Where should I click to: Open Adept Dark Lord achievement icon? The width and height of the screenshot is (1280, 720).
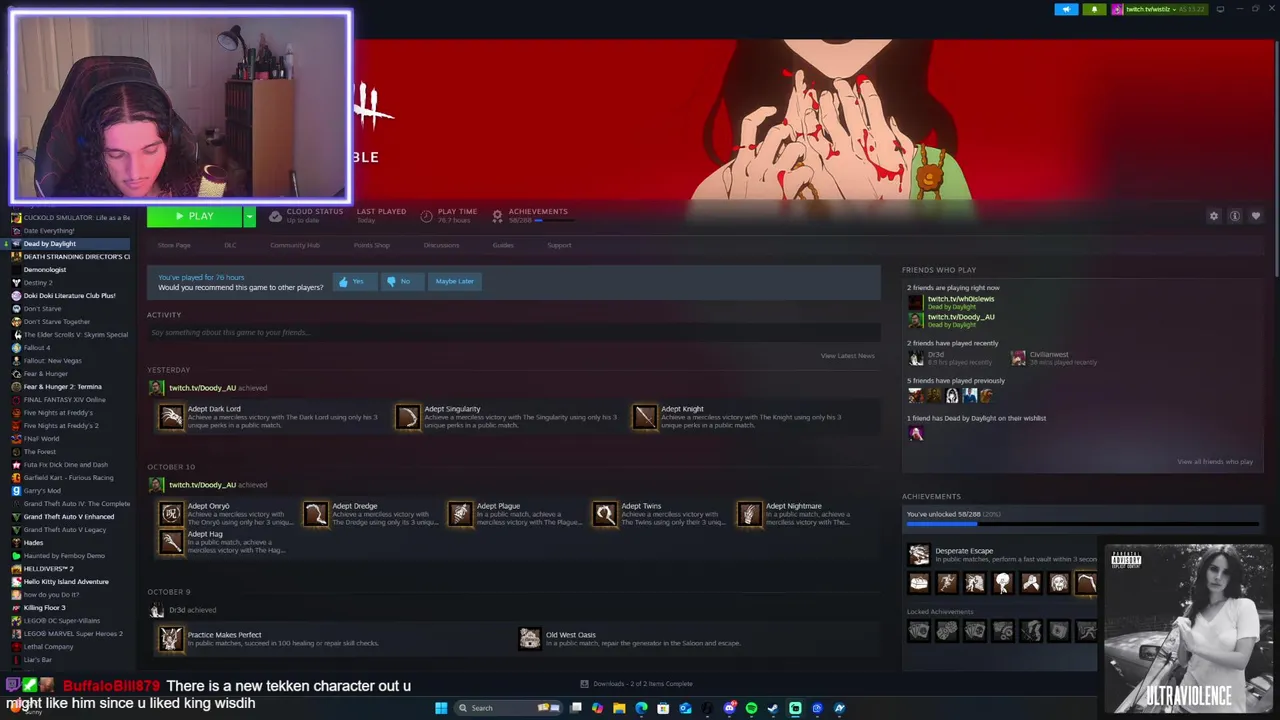pos(171,417)
